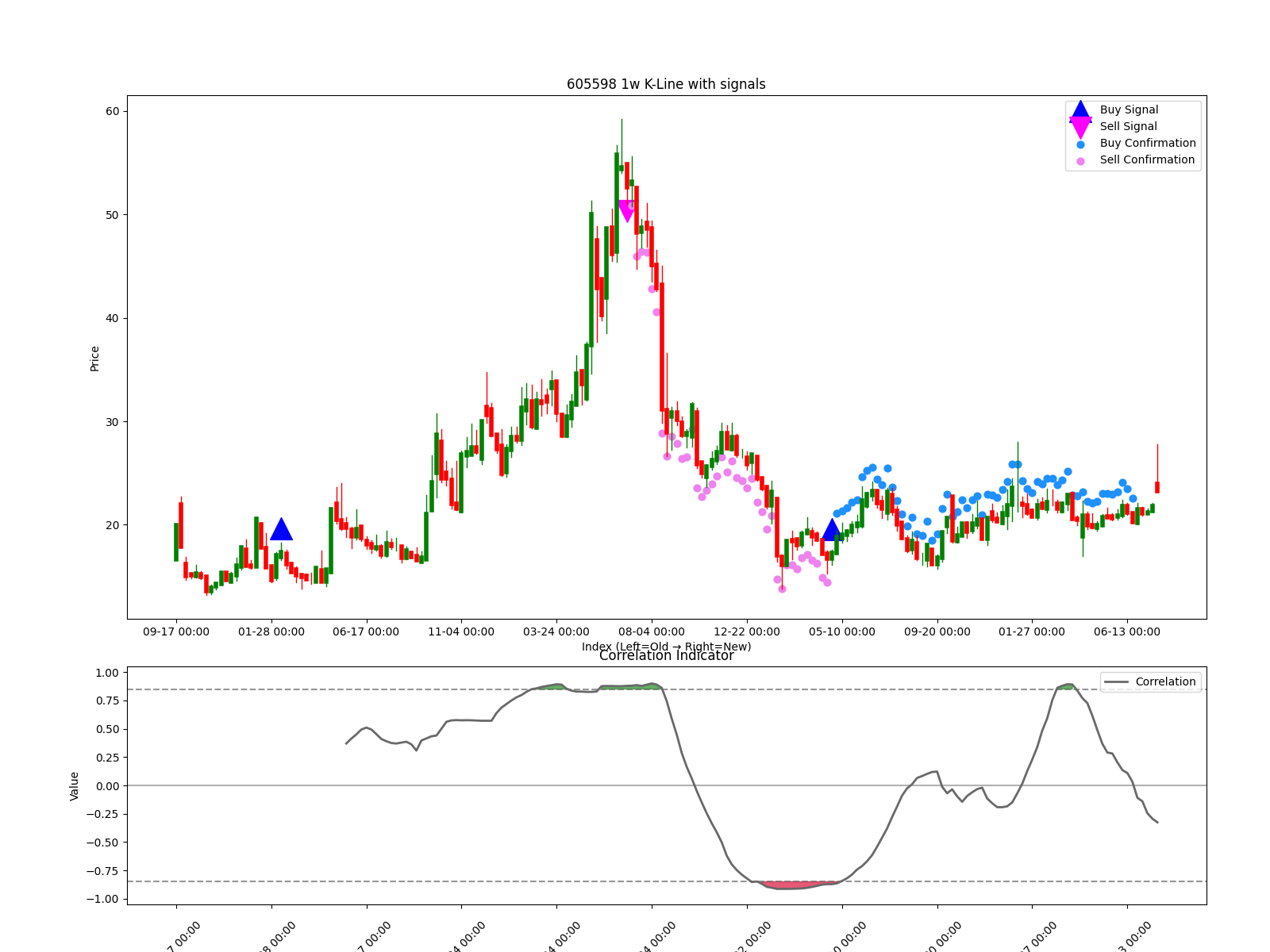Click date tick '05-10 00:00'
Viewport: 1270px width, 952px height.
(842, 632)
